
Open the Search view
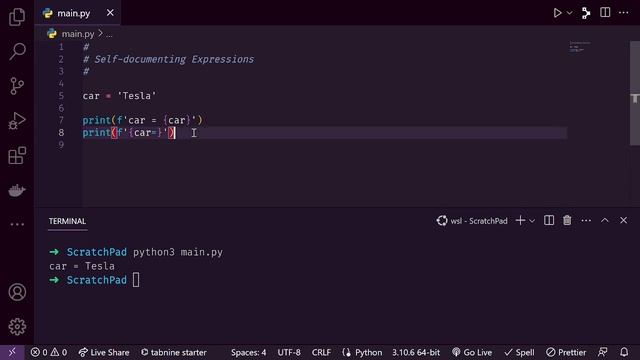(17, 51)
